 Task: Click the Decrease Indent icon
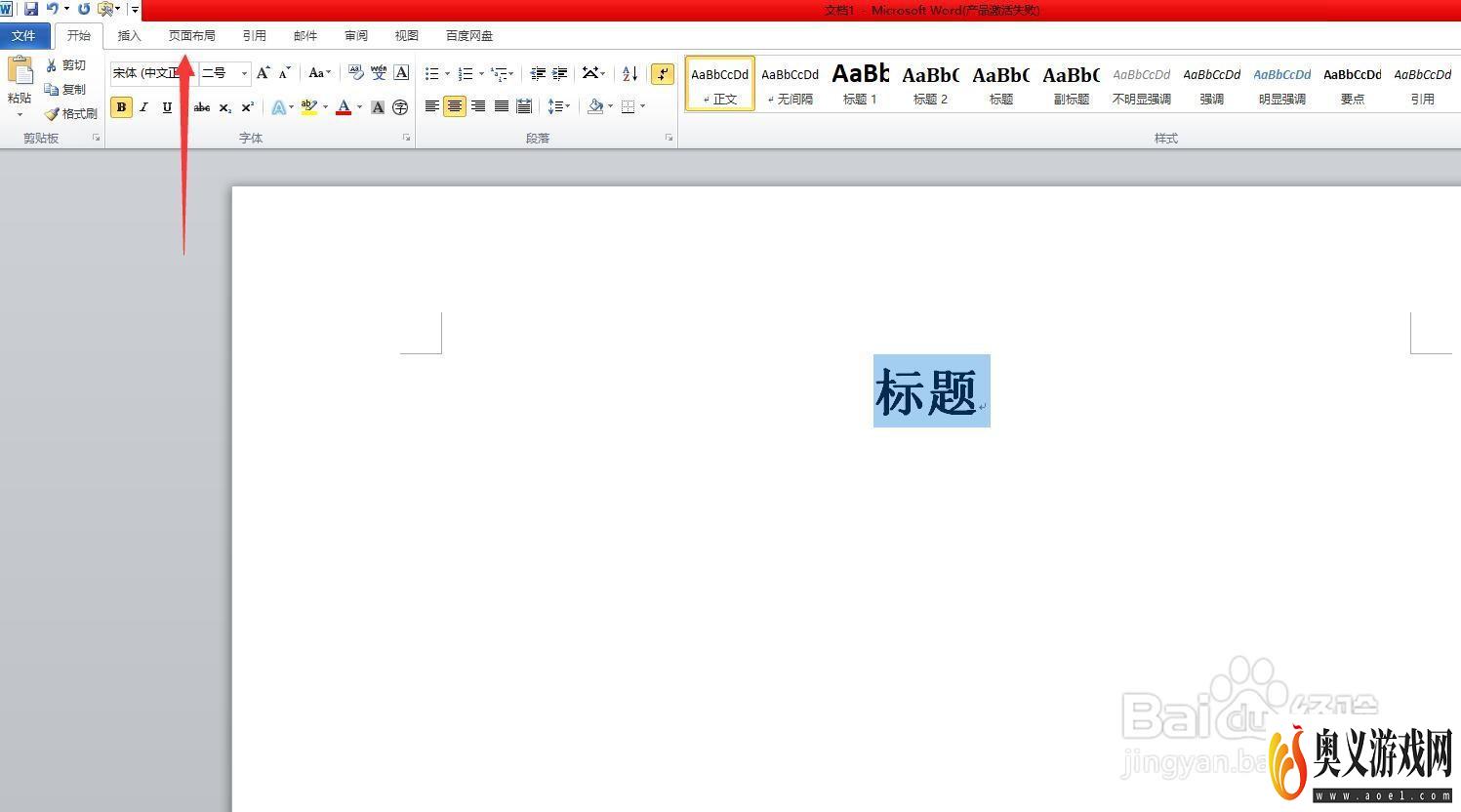click(538, 73)
